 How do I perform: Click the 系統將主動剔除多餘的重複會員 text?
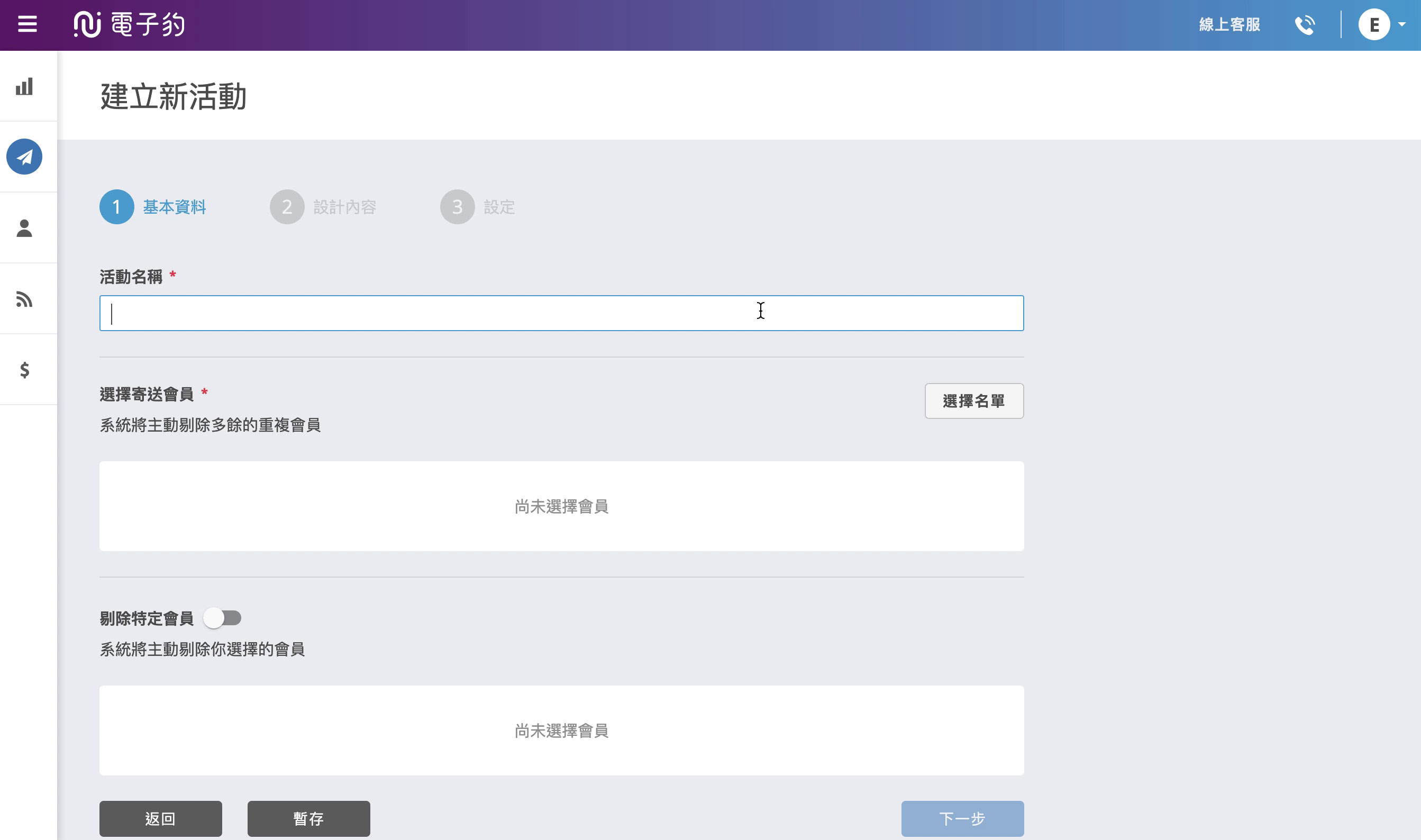tap(211, 425)
